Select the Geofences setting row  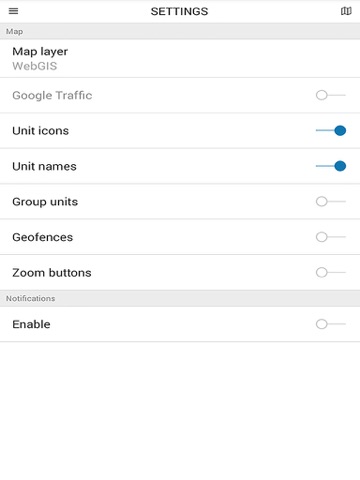click(x=180, y=237)
